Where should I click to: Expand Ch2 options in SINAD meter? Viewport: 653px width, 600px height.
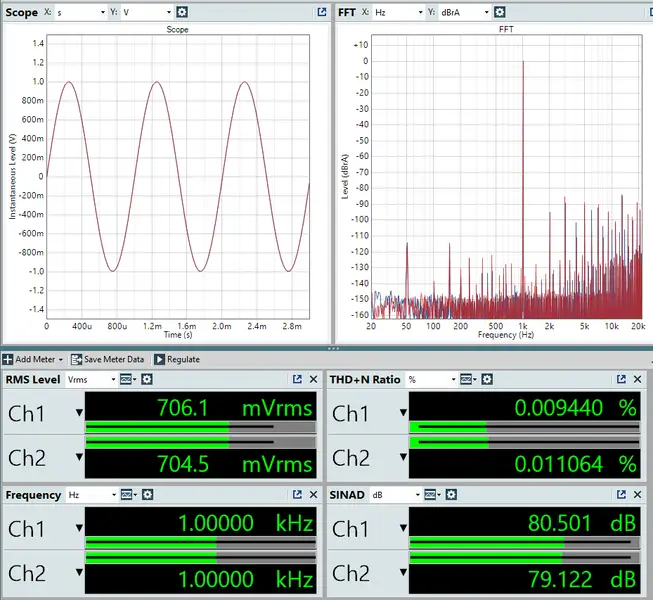point(401,573)
